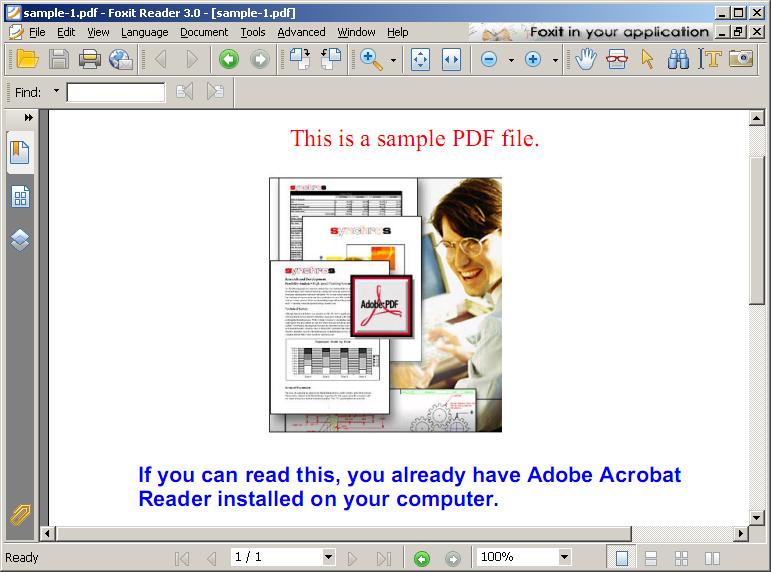The height and width of the screenshot is (572, 771).
Task: Switch to Single Page layout
Action: [622, 558]
